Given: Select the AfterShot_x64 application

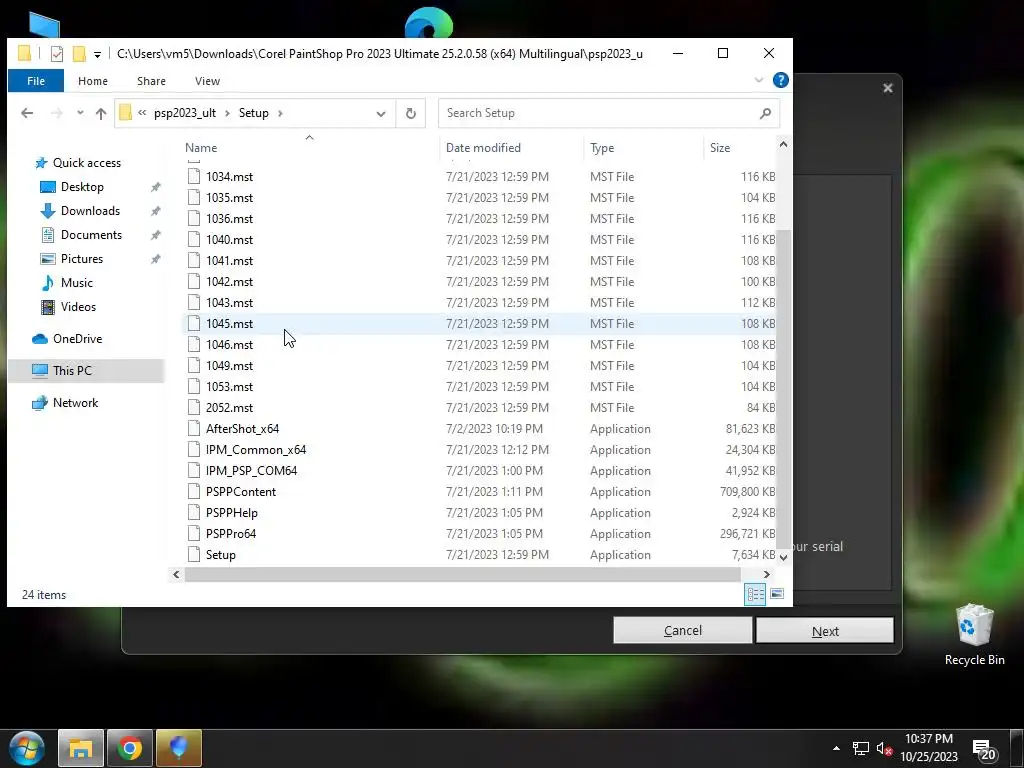Looking at the screenshot, I should (242, 429).
